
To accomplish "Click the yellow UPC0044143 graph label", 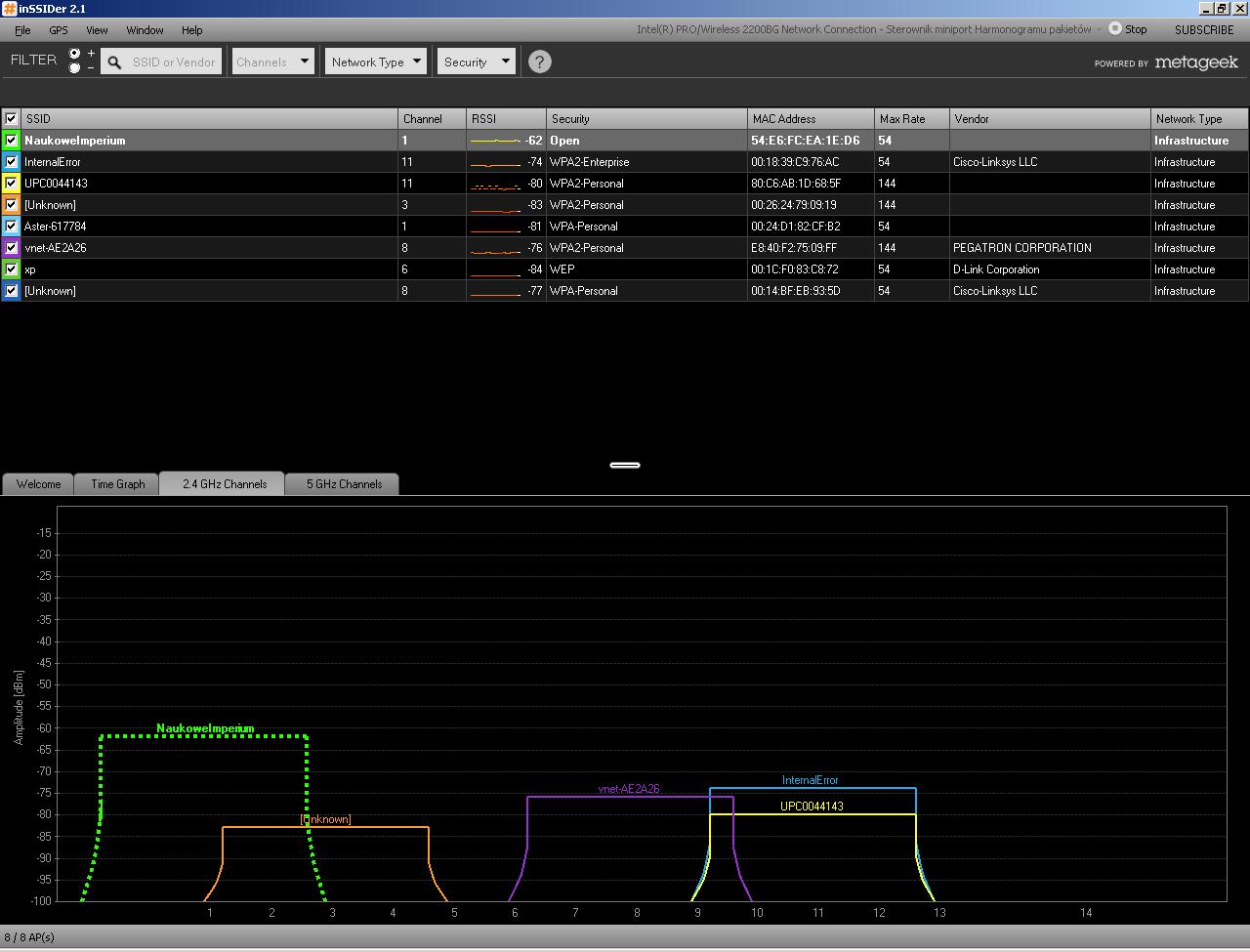I will (812, 807).
